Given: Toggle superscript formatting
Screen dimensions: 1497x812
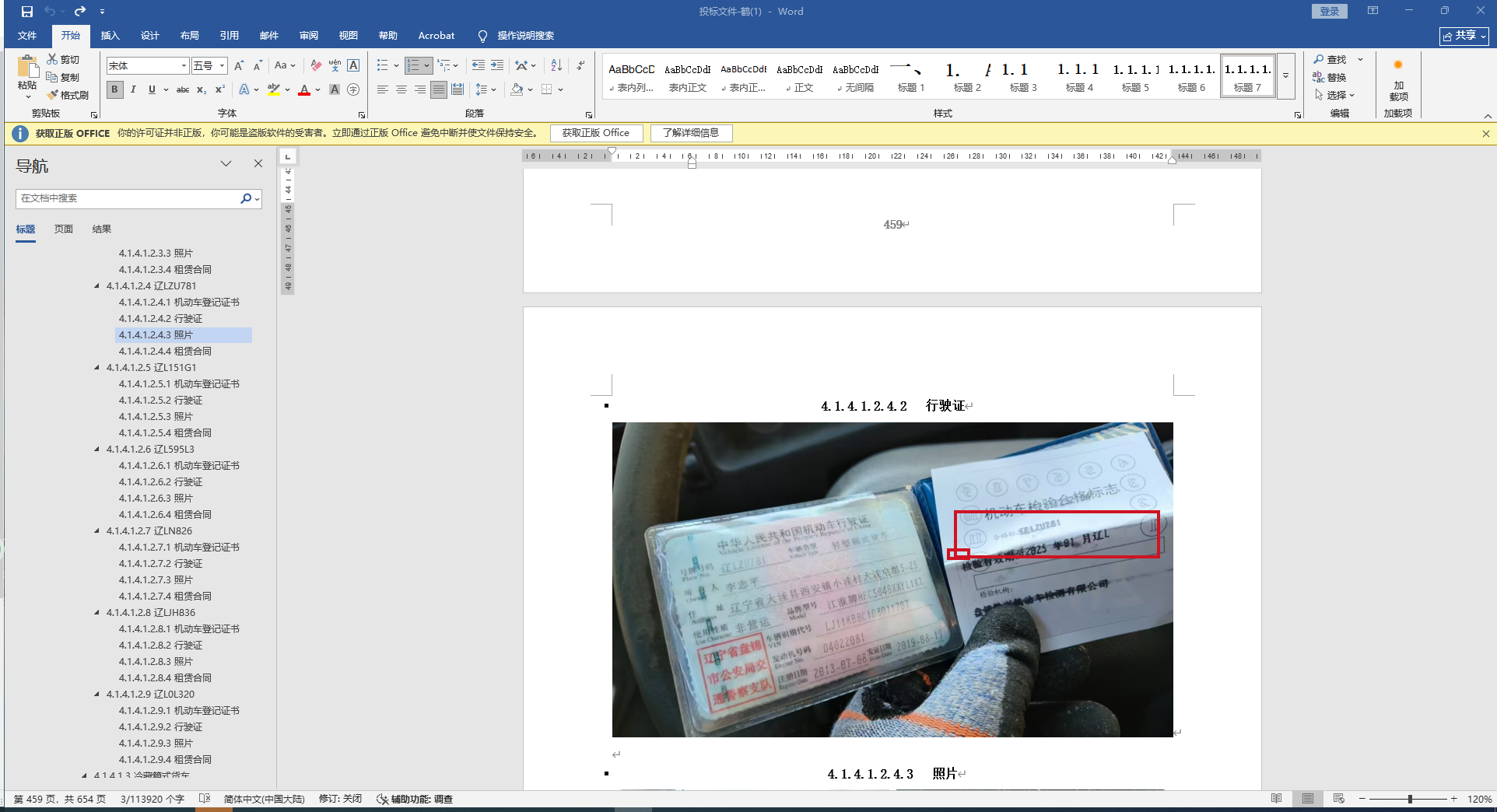Looking at the screenshot, I should (x=220, y=89).
